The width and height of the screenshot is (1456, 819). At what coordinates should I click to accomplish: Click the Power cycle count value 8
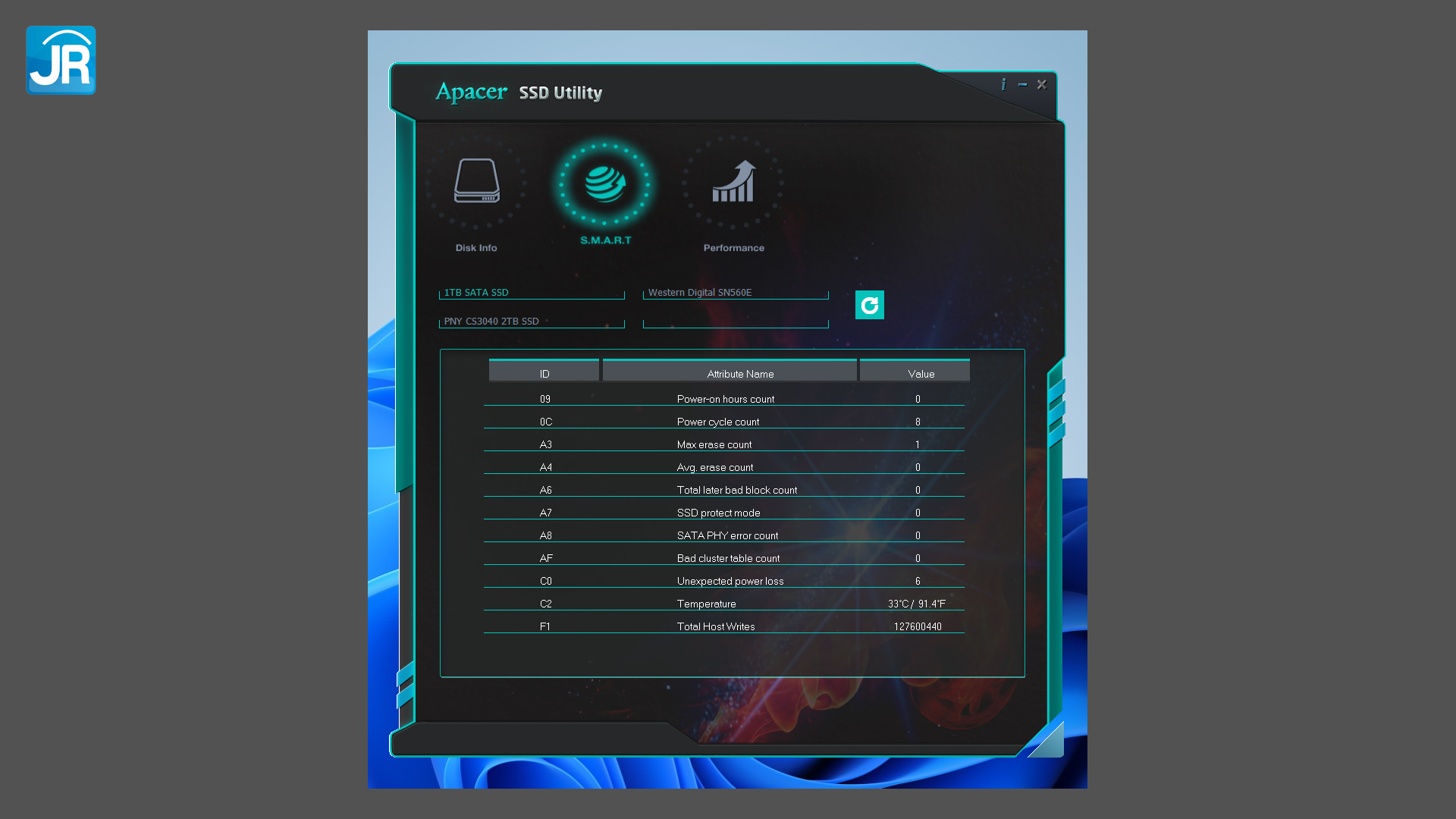tap(918, 422)
